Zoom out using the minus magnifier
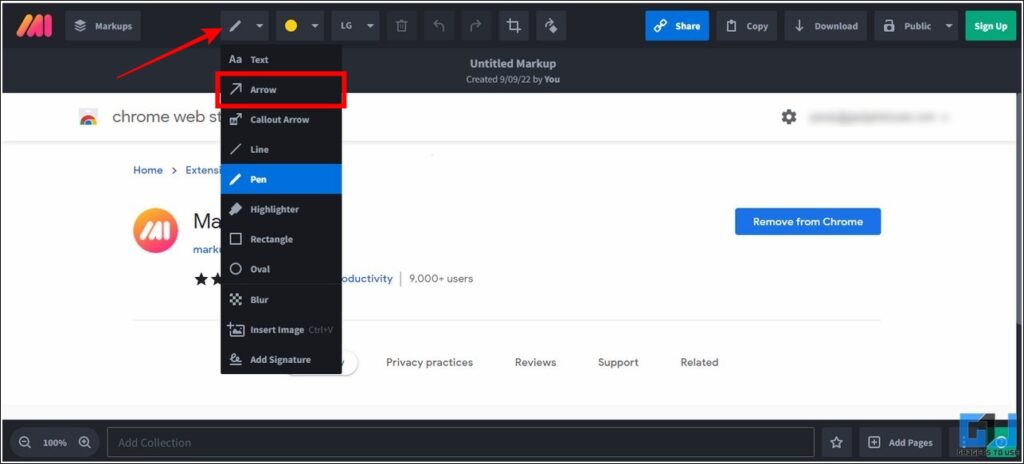 point(25,442)
